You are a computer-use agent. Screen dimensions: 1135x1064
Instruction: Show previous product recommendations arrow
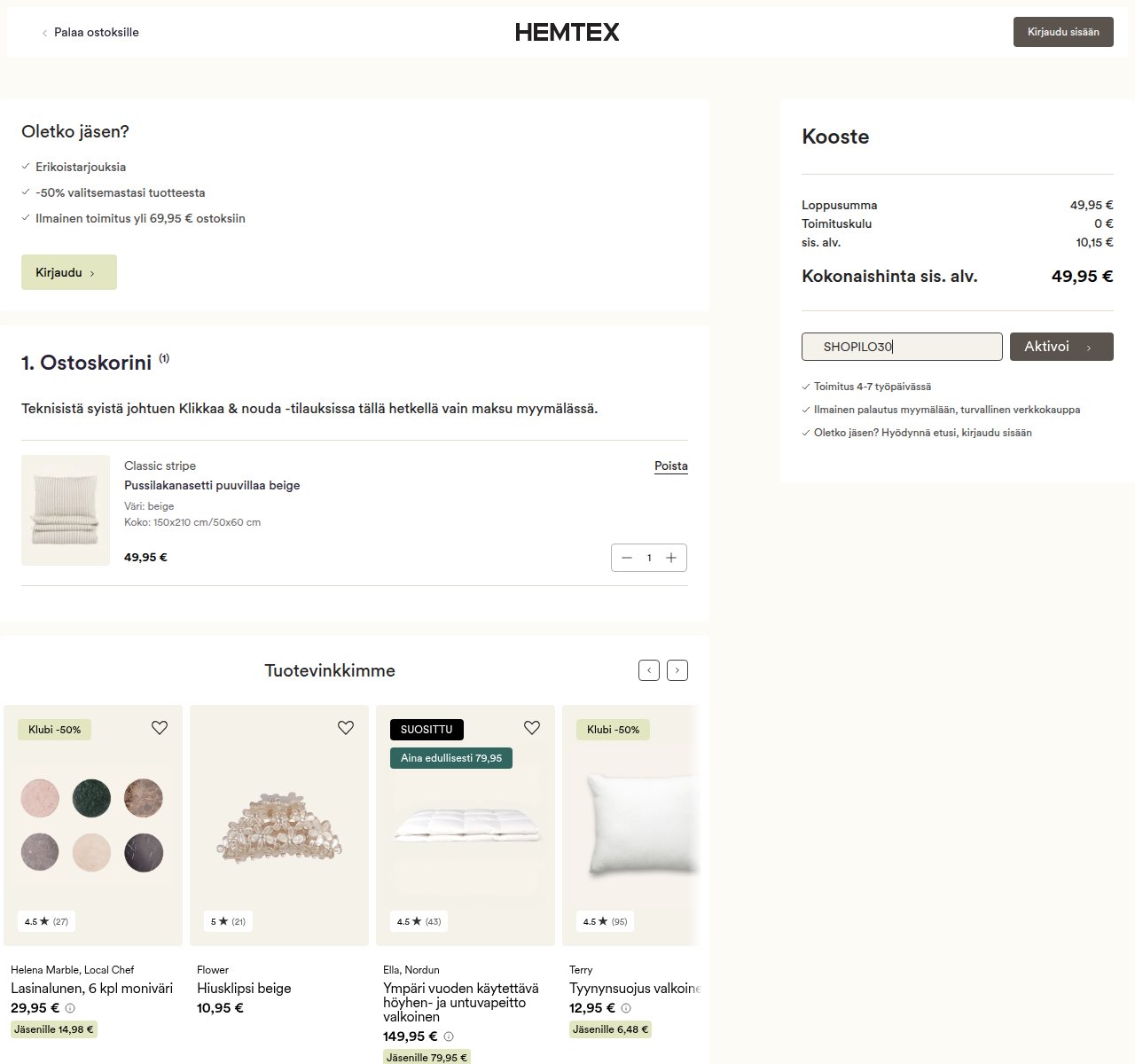tap(649, 670)
